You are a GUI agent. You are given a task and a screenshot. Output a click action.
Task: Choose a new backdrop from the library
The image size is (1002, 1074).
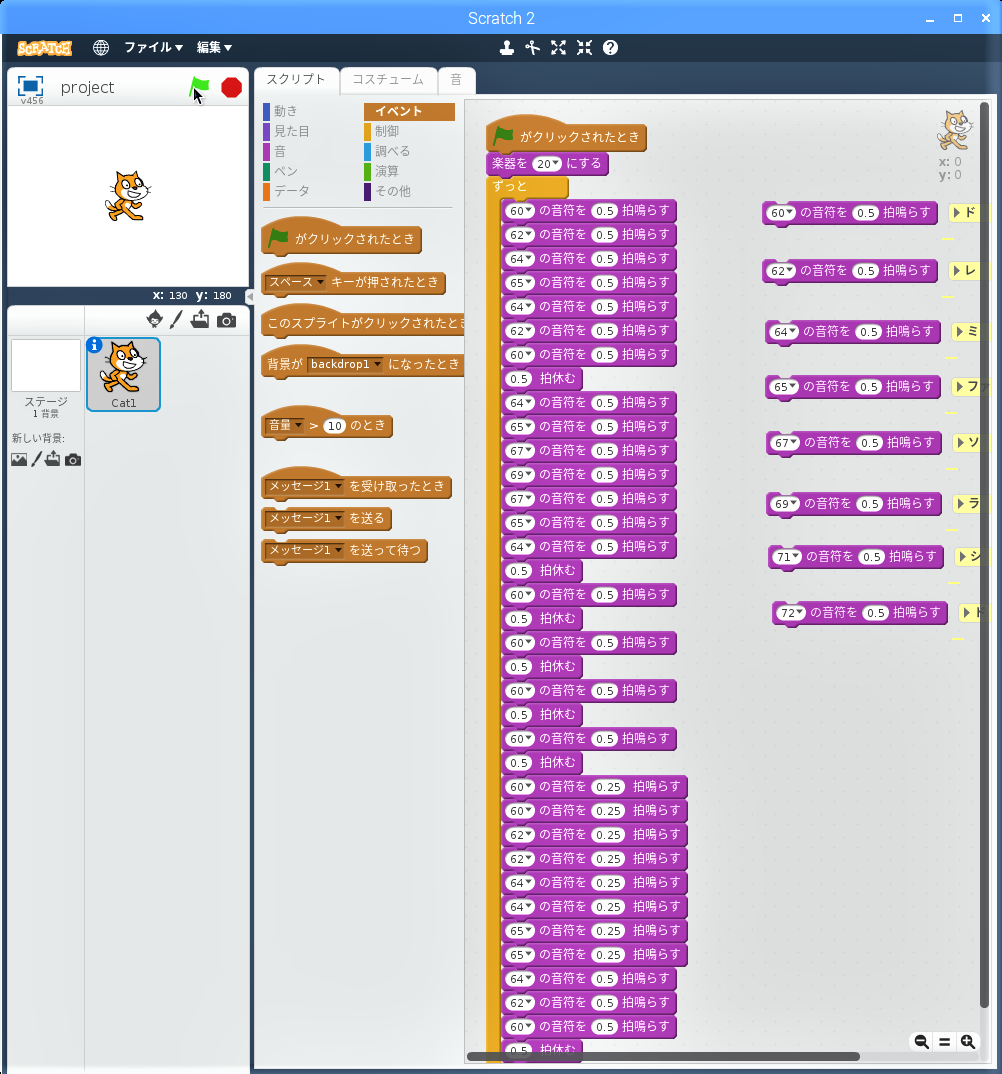tap(19, 460)
